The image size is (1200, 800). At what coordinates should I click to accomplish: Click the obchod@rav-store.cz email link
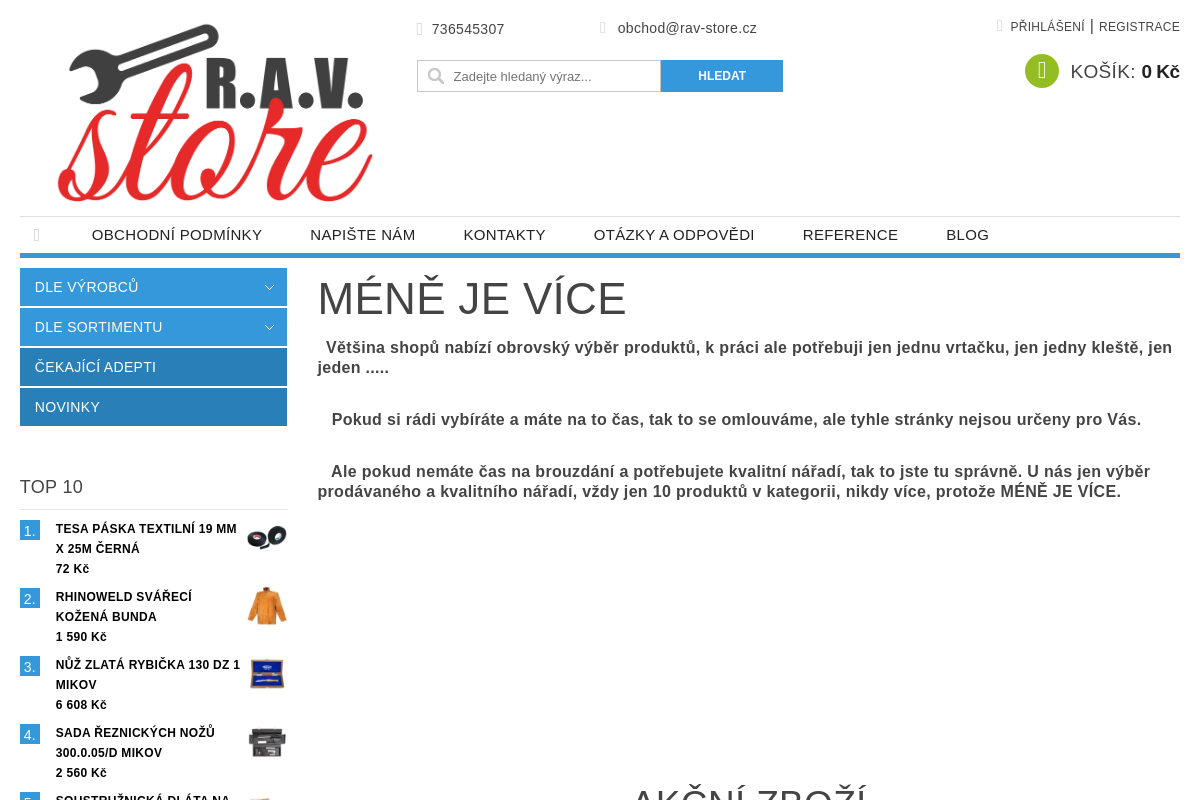click(x=687, y=28)
